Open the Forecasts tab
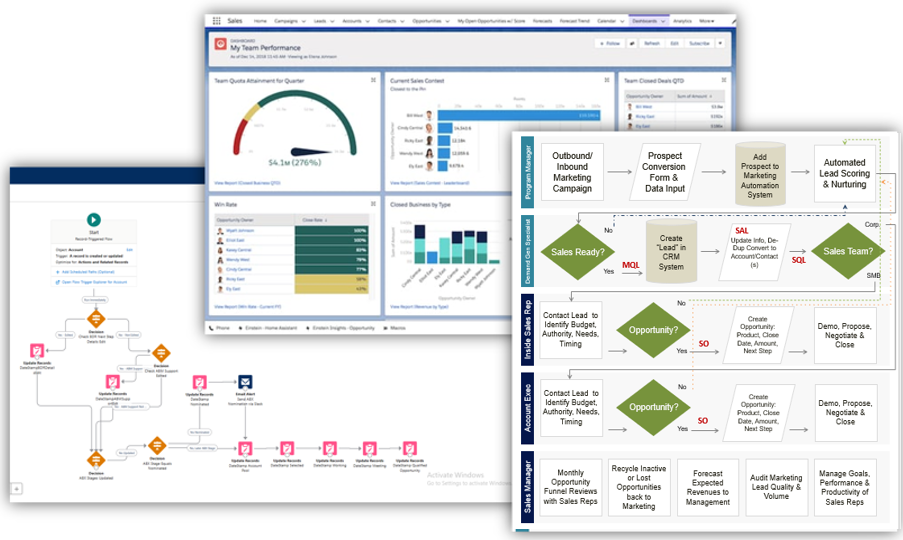 tap(542, 21)
